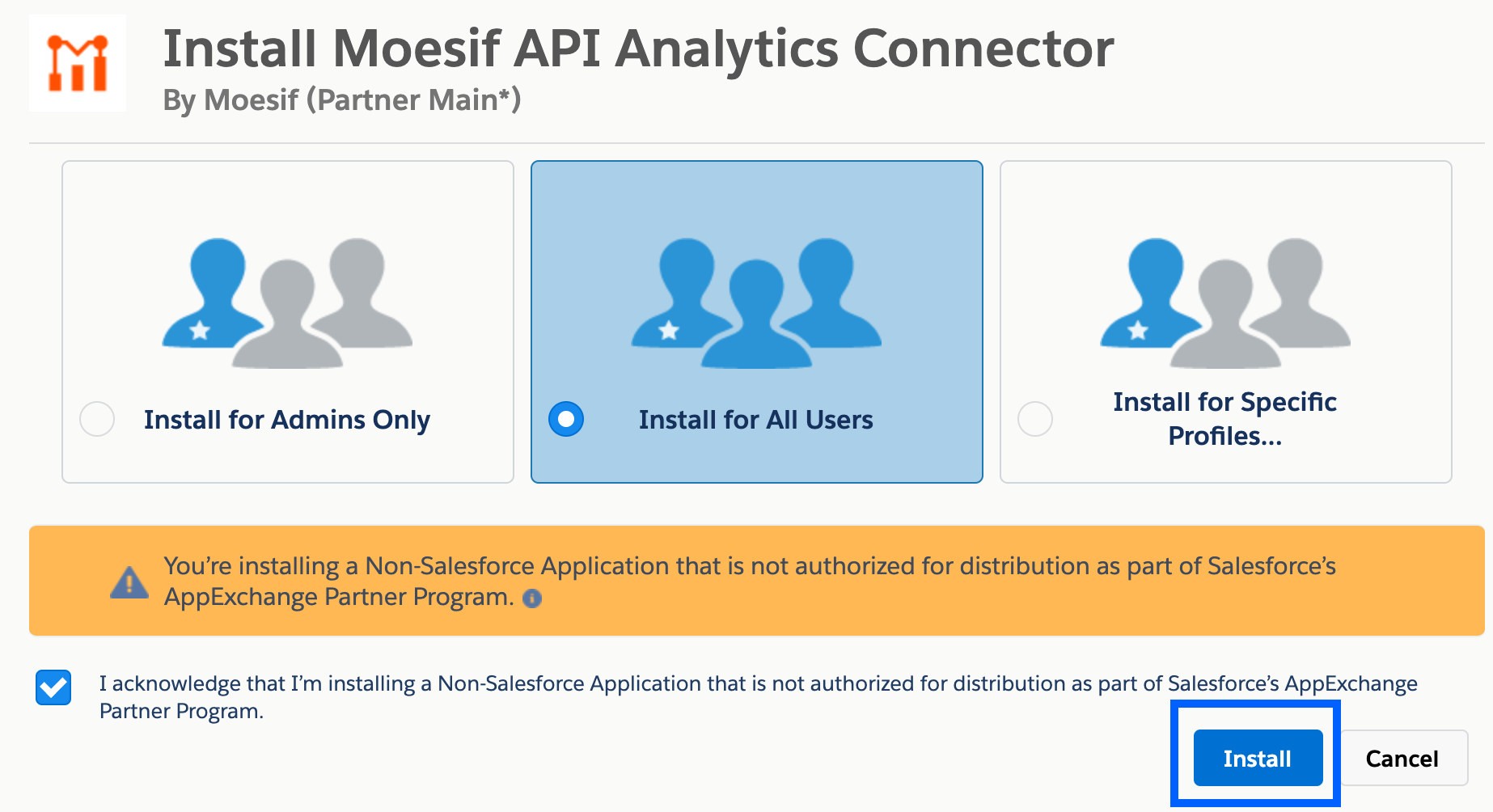Uncheck the Non-Salesforce Application acknowledgment checkbox
This screenshot has width=1493, height=812.
pos(53,685)
